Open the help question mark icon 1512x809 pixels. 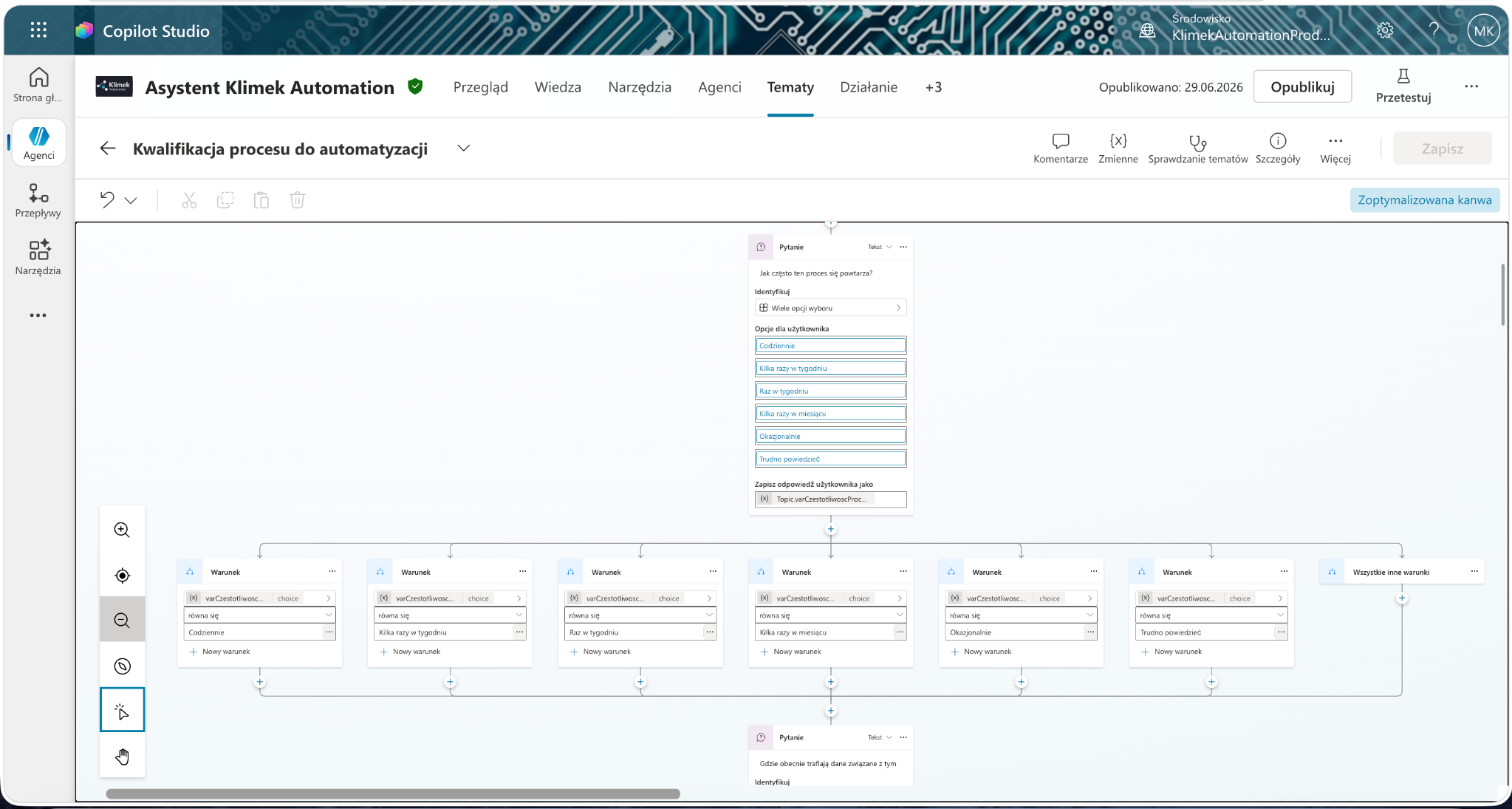(1434, 30)
